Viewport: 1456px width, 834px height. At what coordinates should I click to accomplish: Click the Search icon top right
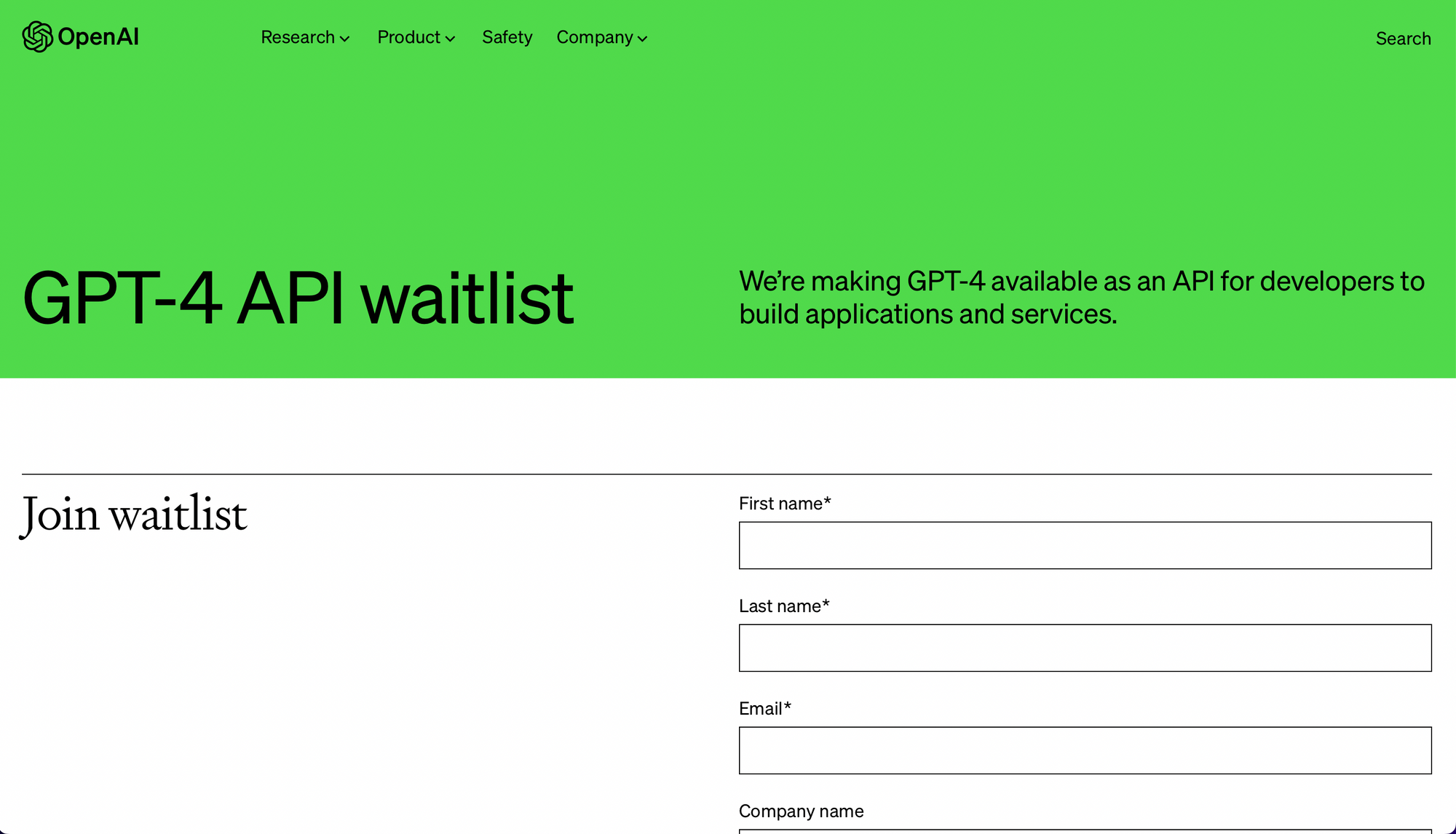point(1404,38)
